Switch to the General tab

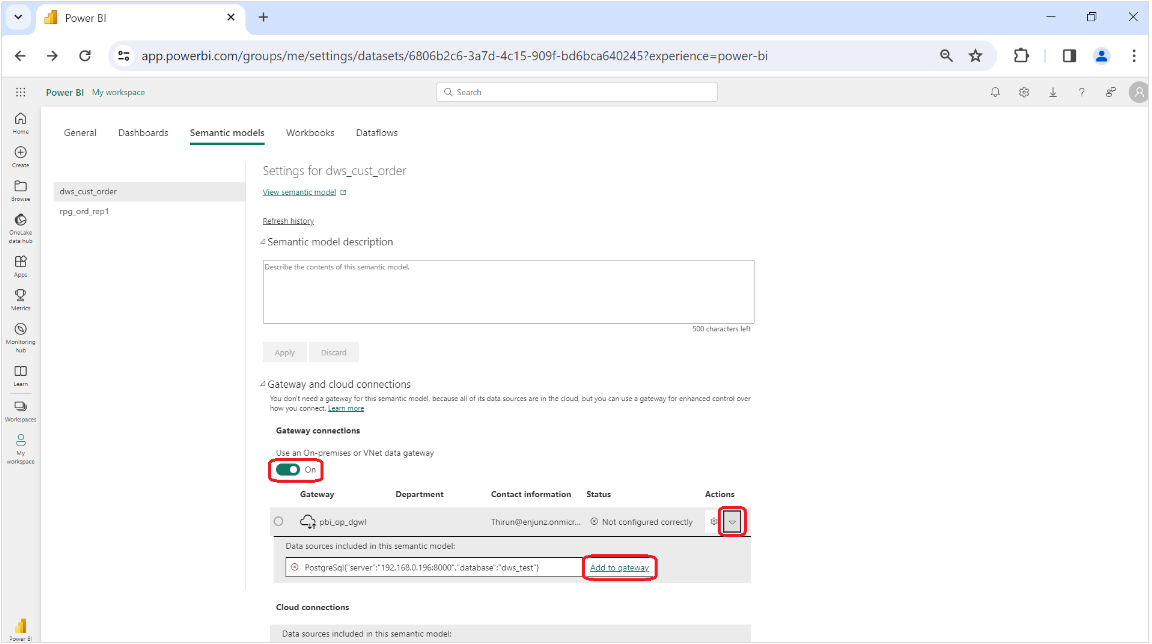pos(80,133)
